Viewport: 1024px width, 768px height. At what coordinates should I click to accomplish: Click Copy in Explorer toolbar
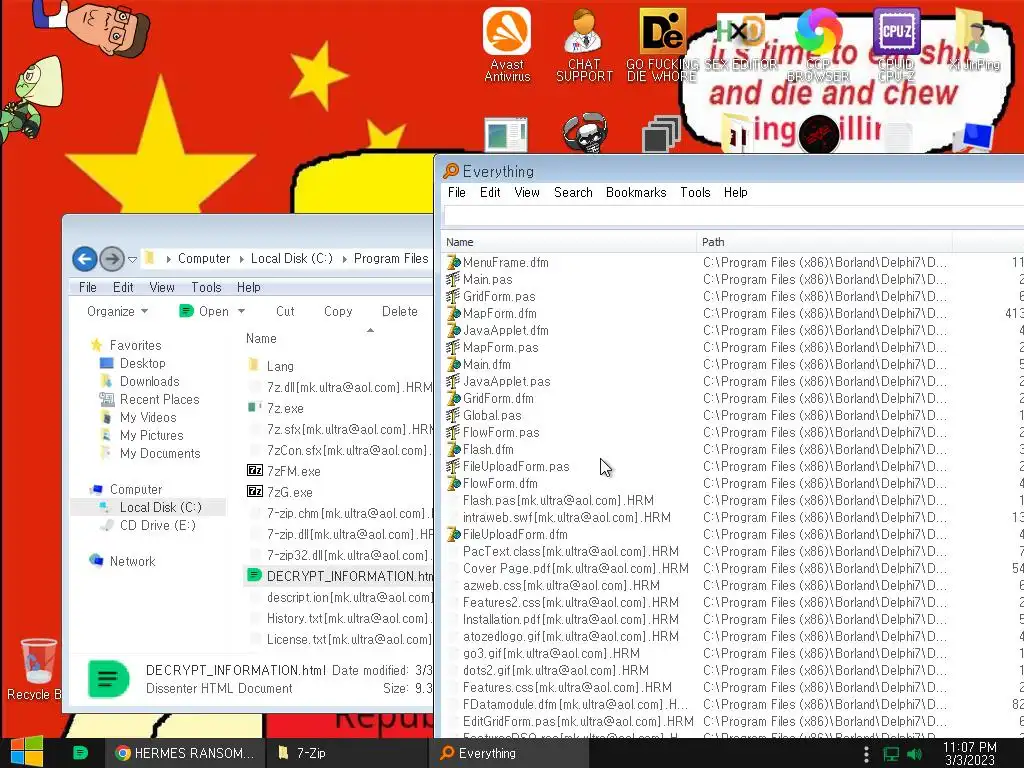[x=338, y=312]
